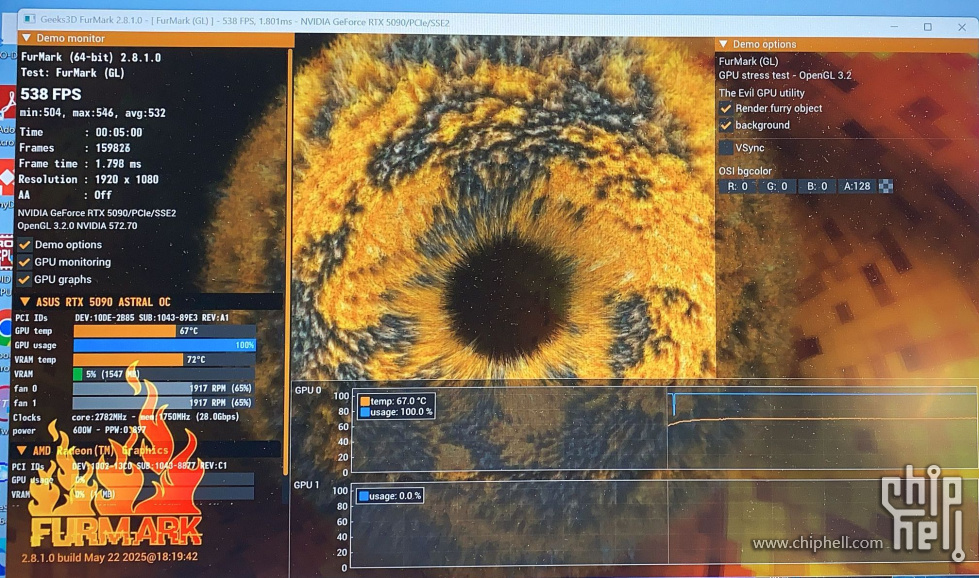Screen dimensions: 979x578
Task: Click the Frame time 1.798 ms row
Action: click(80, 164)
